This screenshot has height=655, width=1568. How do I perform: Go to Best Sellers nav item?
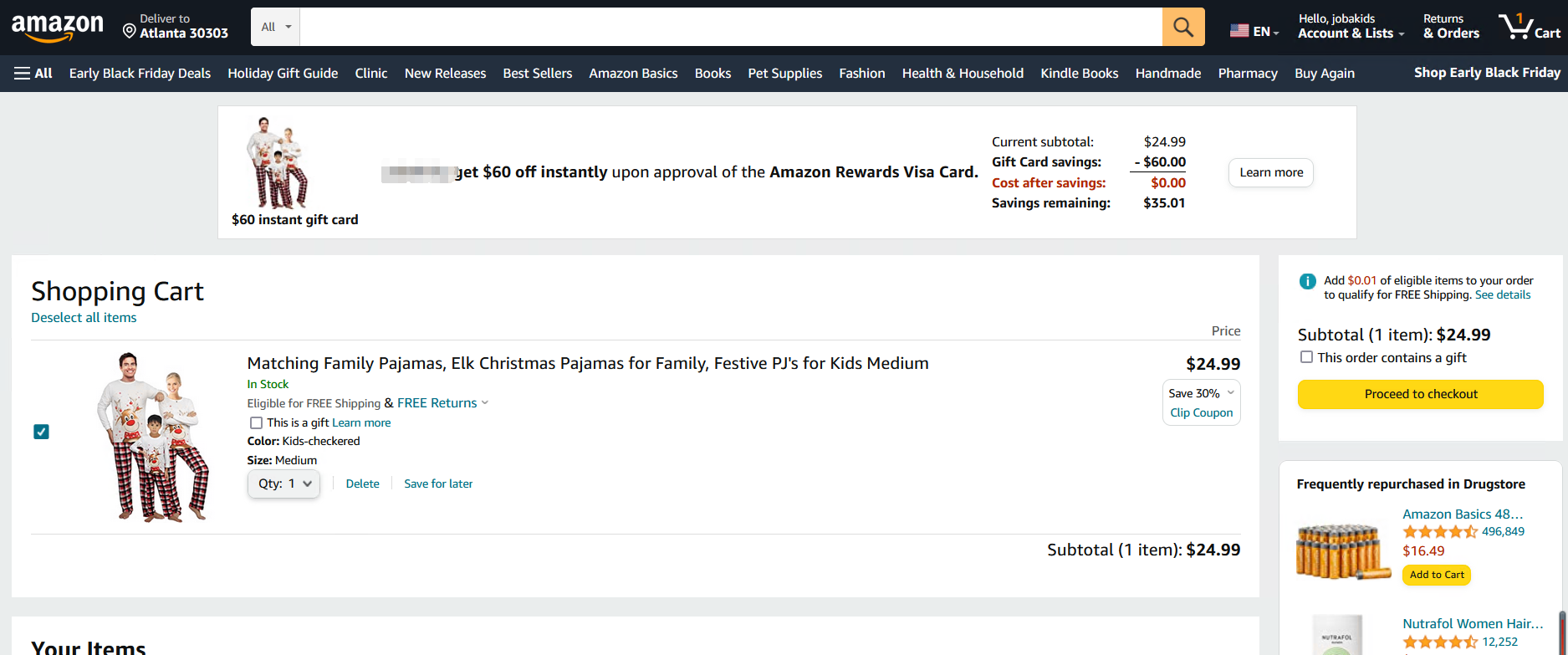537,74
